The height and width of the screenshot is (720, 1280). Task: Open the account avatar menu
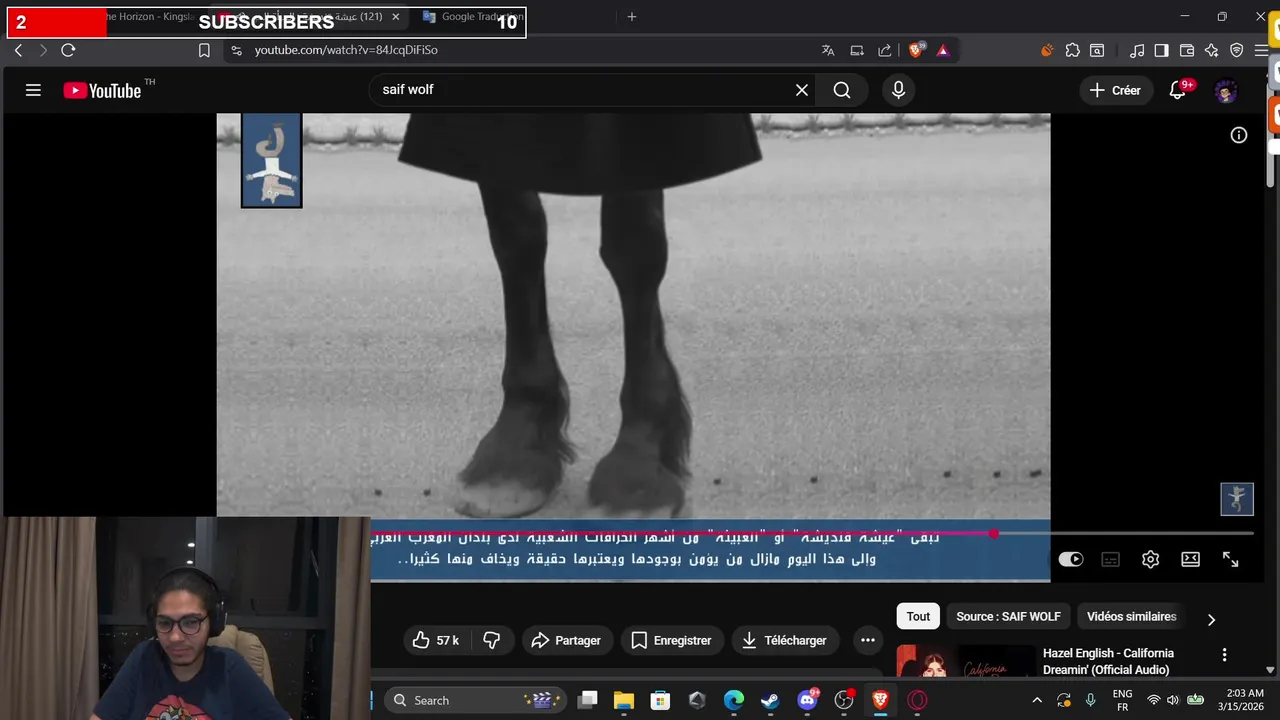click(1226, 91)
